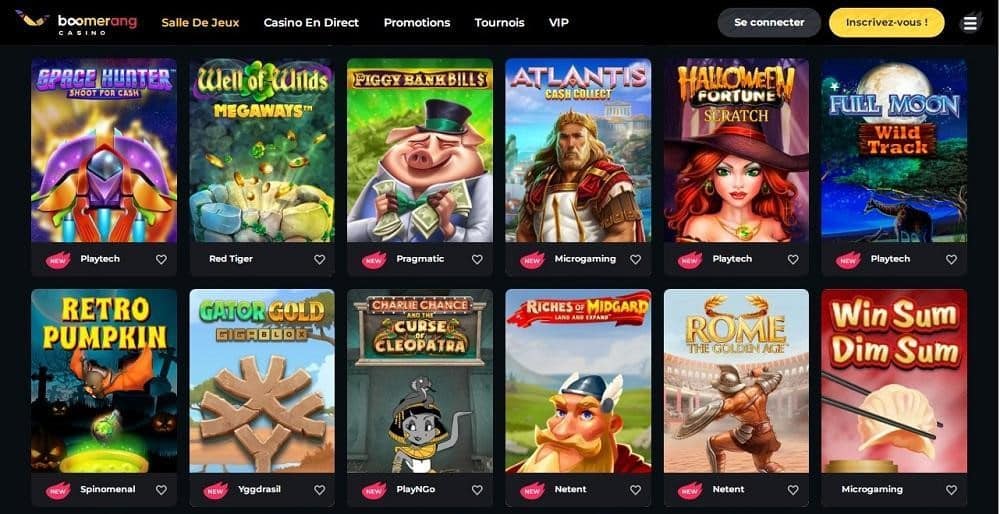Click the Inscrivez-vous ! button
The width and height of the screenshot is (1000, 514).
coord(886,22)
